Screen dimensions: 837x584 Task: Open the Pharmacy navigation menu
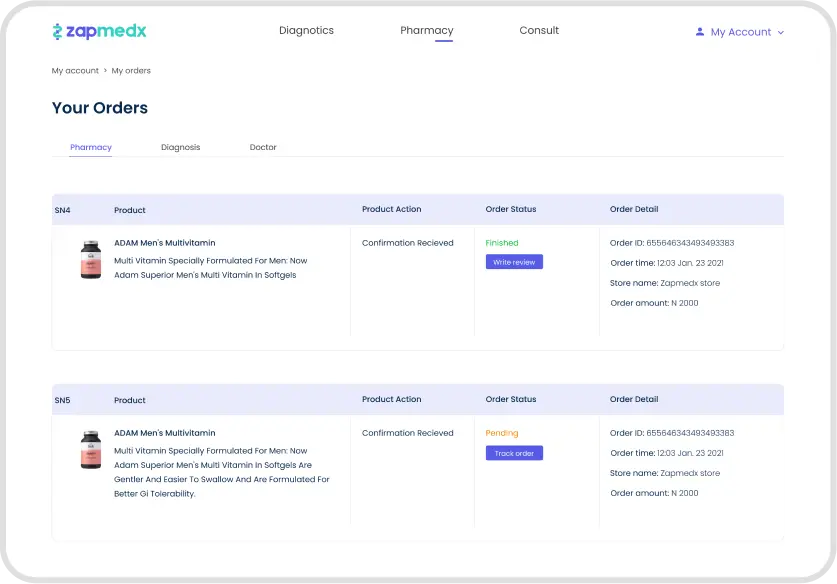pos(427,30)
